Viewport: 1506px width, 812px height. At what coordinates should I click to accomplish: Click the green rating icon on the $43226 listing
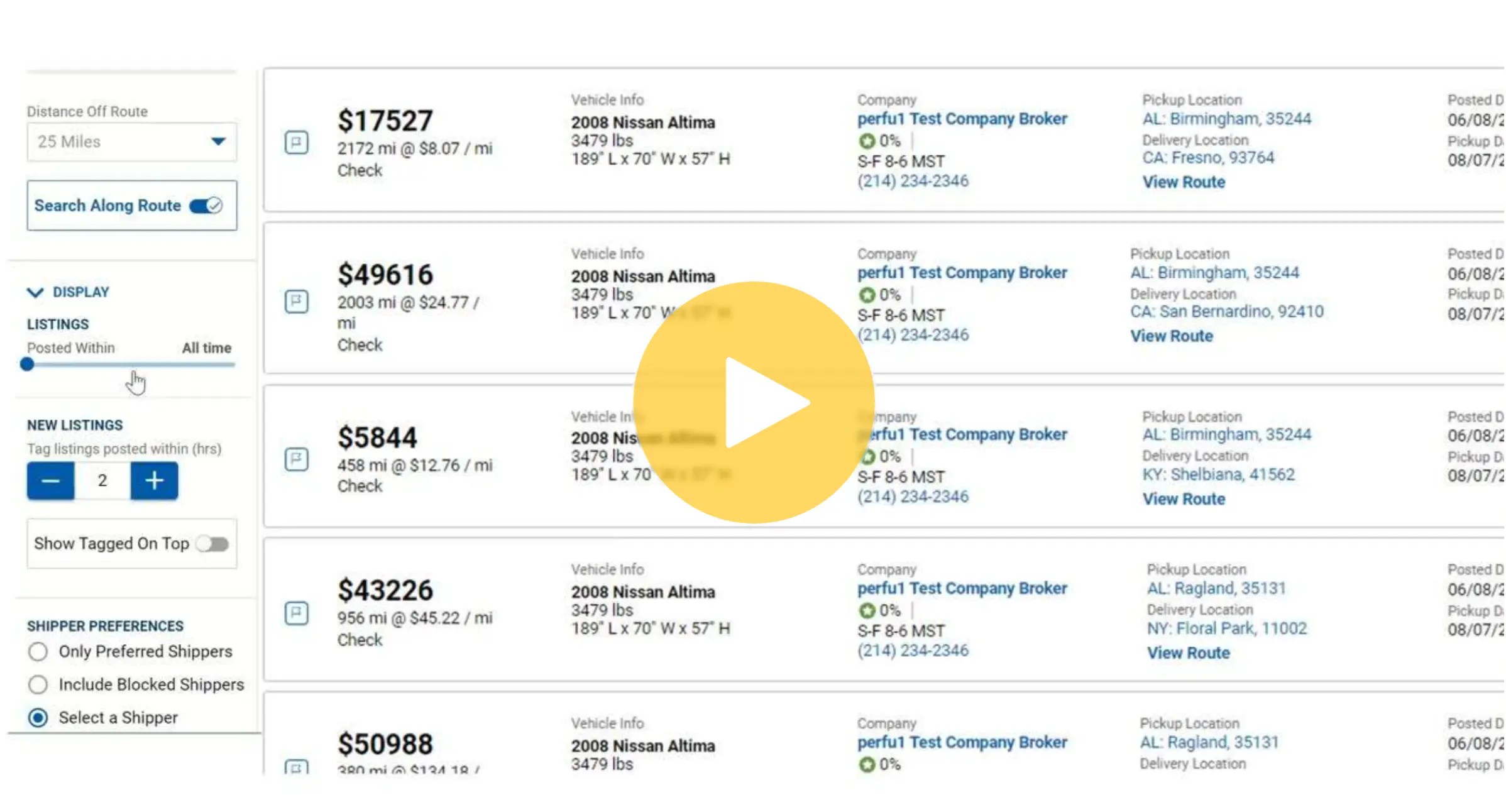click(867, 609)
